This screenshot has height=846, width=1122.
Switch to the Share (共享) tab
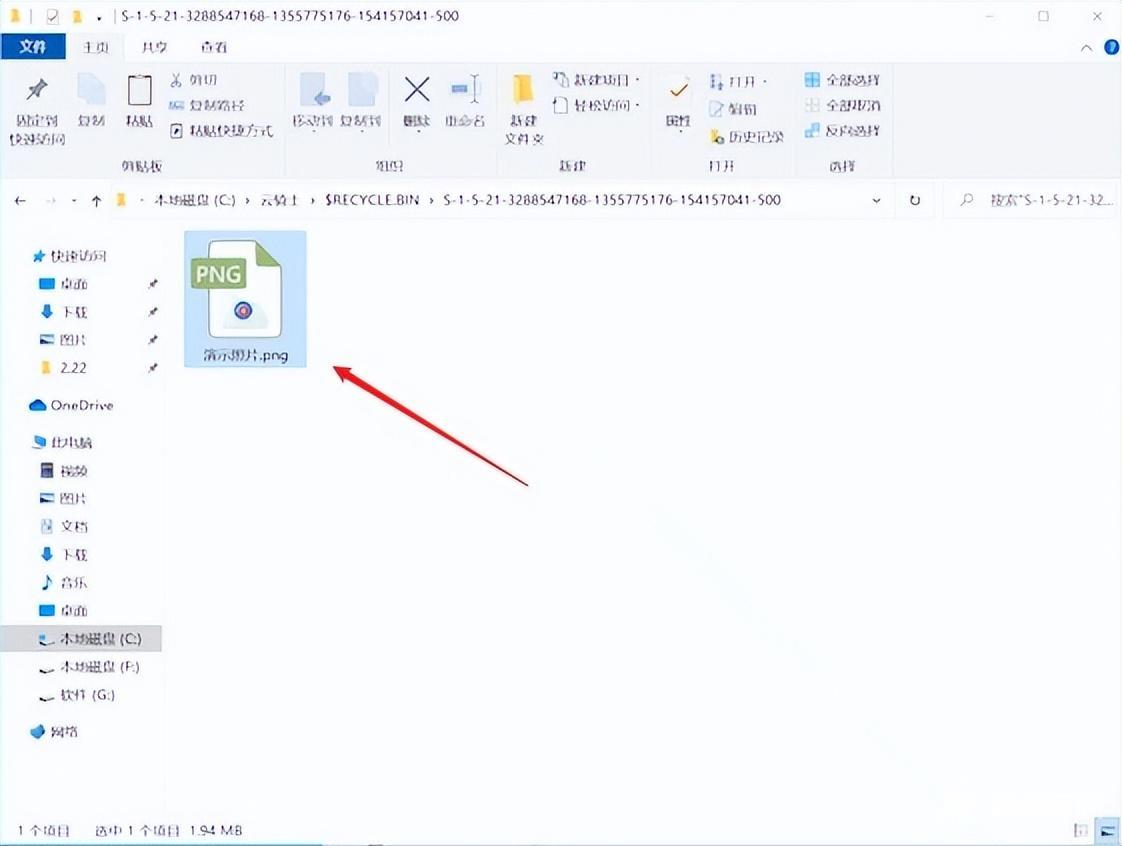[x=154, y=47]
